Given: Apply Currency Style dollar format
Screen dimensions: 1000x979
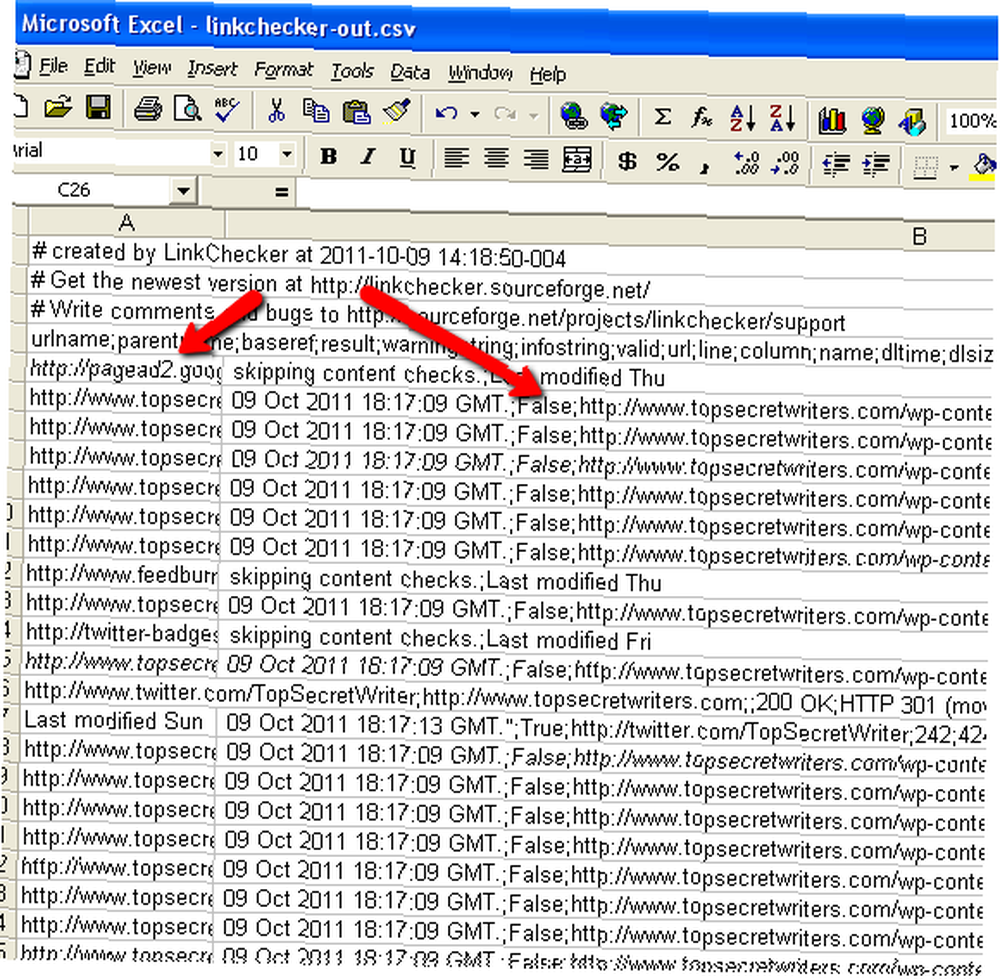Looking at the screenshot, I should pyautogui.click(x=627, y=161).
